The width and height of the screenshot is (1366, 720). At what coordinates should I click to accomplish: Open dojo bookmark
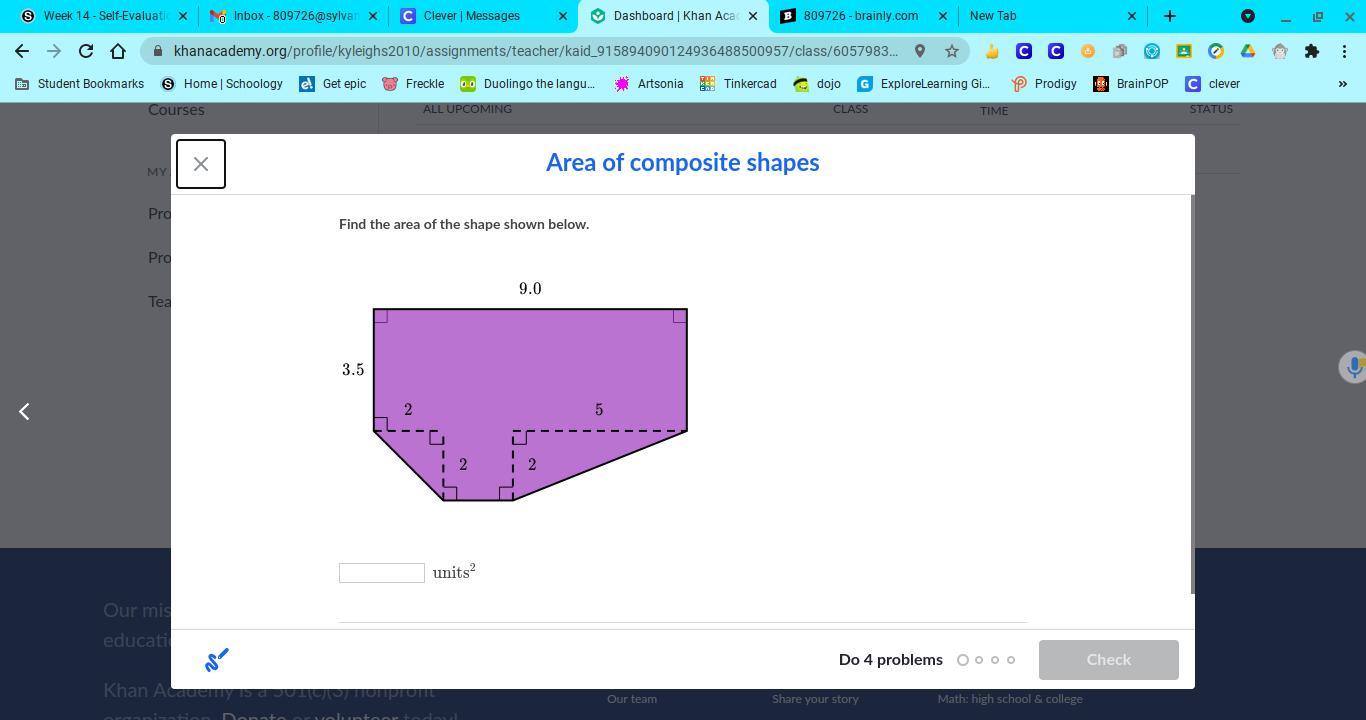pos(817,84)
